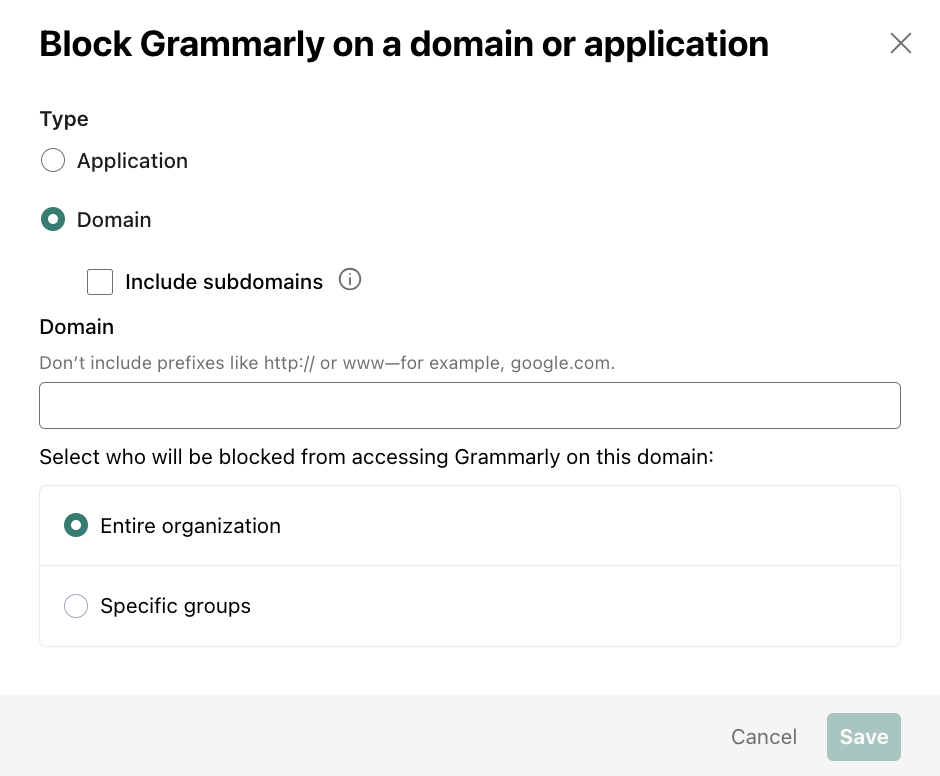Choose the Specific groups radio button
Screen dimensions: 940x776
(x=76, y=606)
